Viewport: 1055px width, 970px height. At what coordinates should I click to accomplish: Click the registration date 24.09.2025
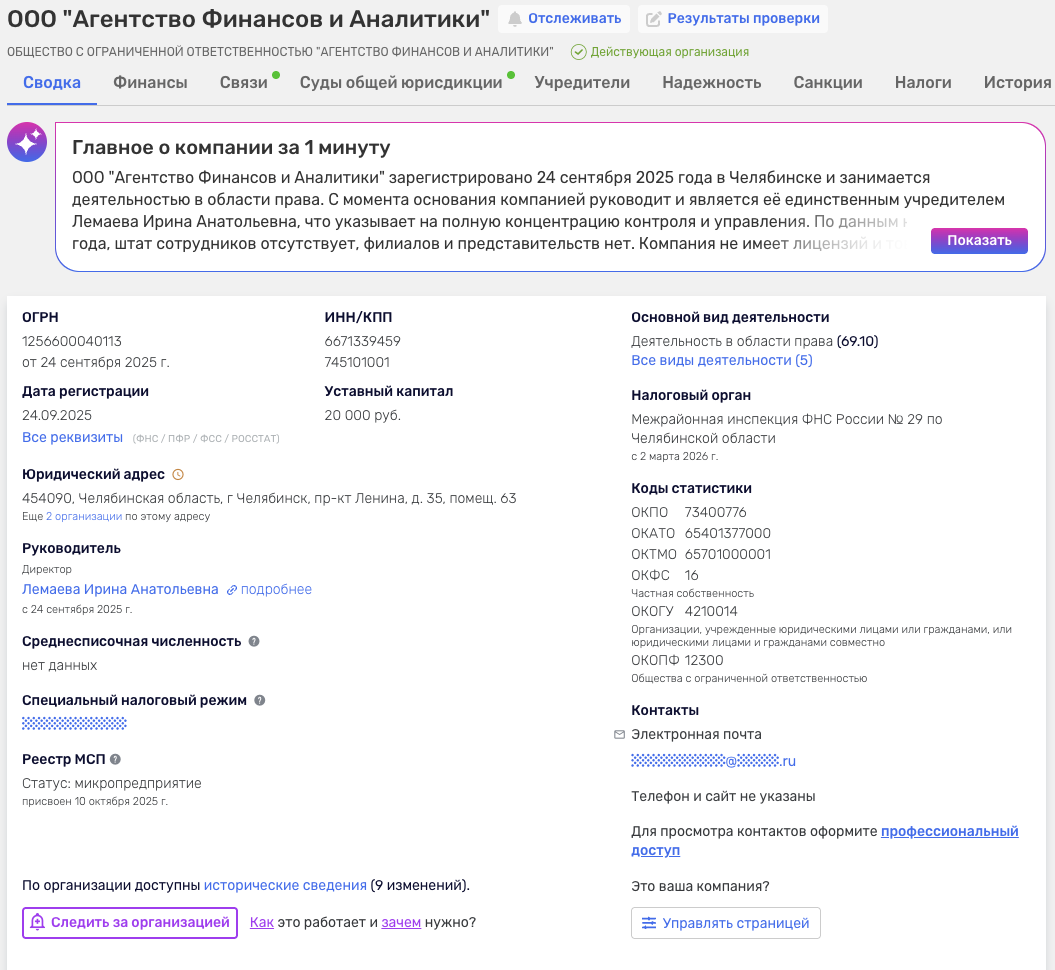tap(57, 416)
